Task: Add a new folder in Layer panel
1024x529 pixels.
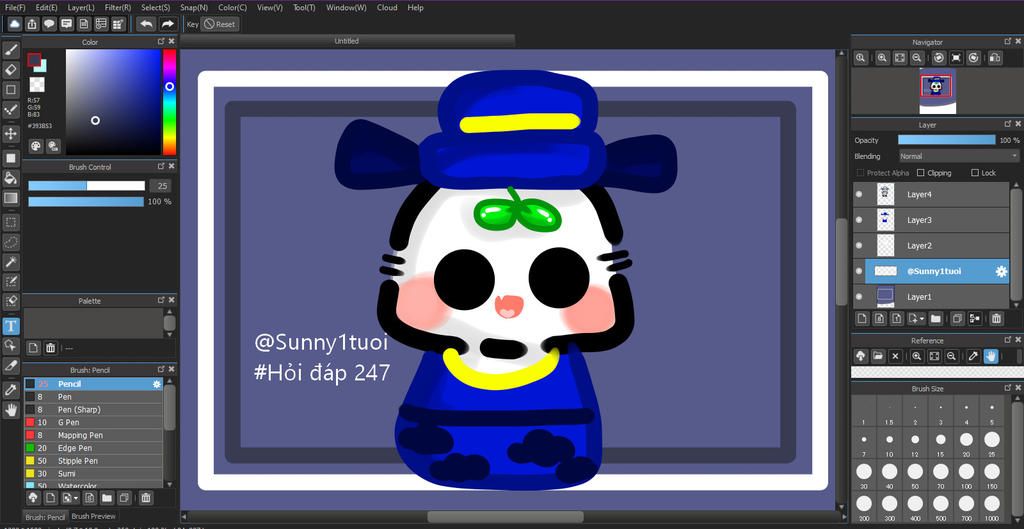Action: pyautogui.click(x=936, y=319)
